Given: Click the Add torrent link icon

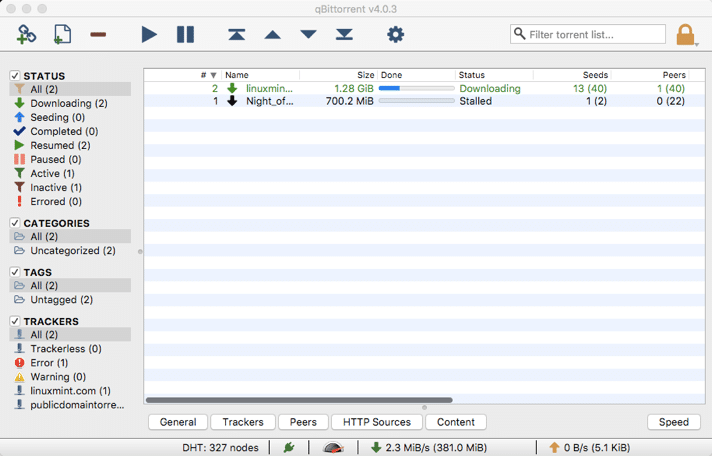Looking at the screenshot, I should point(26,35).
